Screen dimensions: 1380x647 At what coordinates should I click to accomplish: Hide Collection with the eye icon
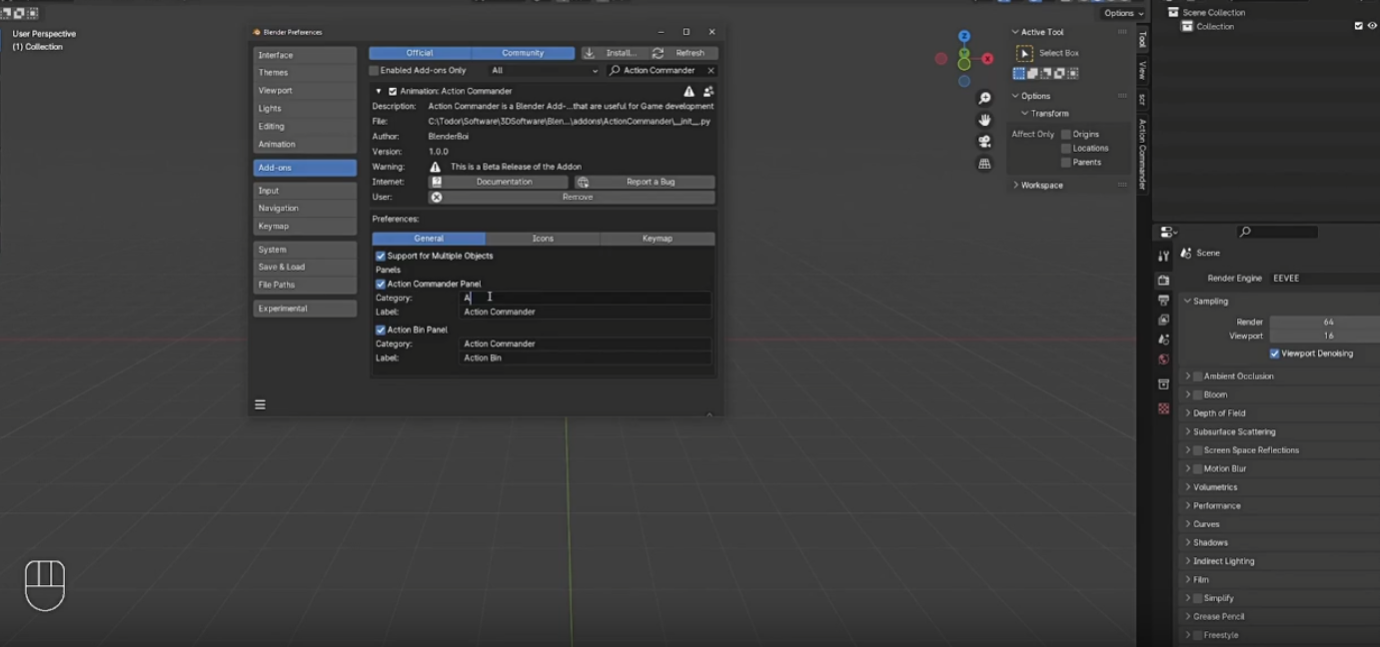1372,26
